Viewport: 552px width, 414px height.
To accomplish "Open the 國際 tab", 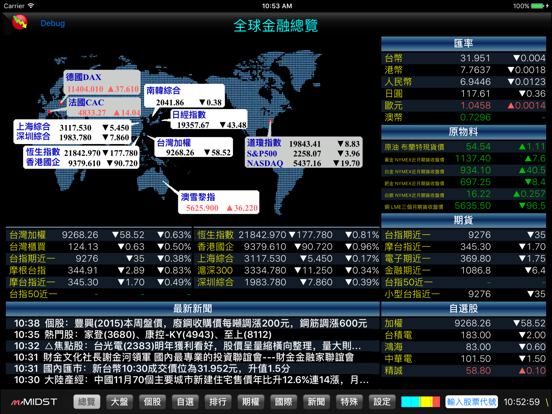I will 283,402.
